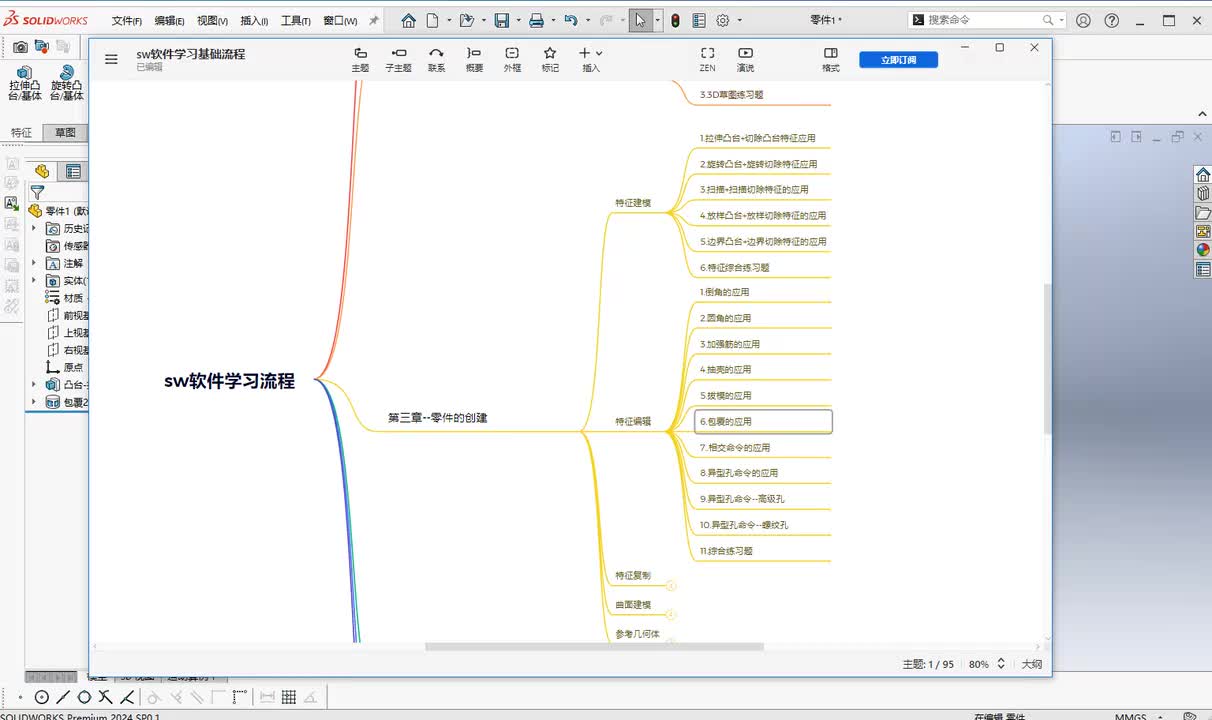Open dropdown arrow next to Print icon

(552, 20)
